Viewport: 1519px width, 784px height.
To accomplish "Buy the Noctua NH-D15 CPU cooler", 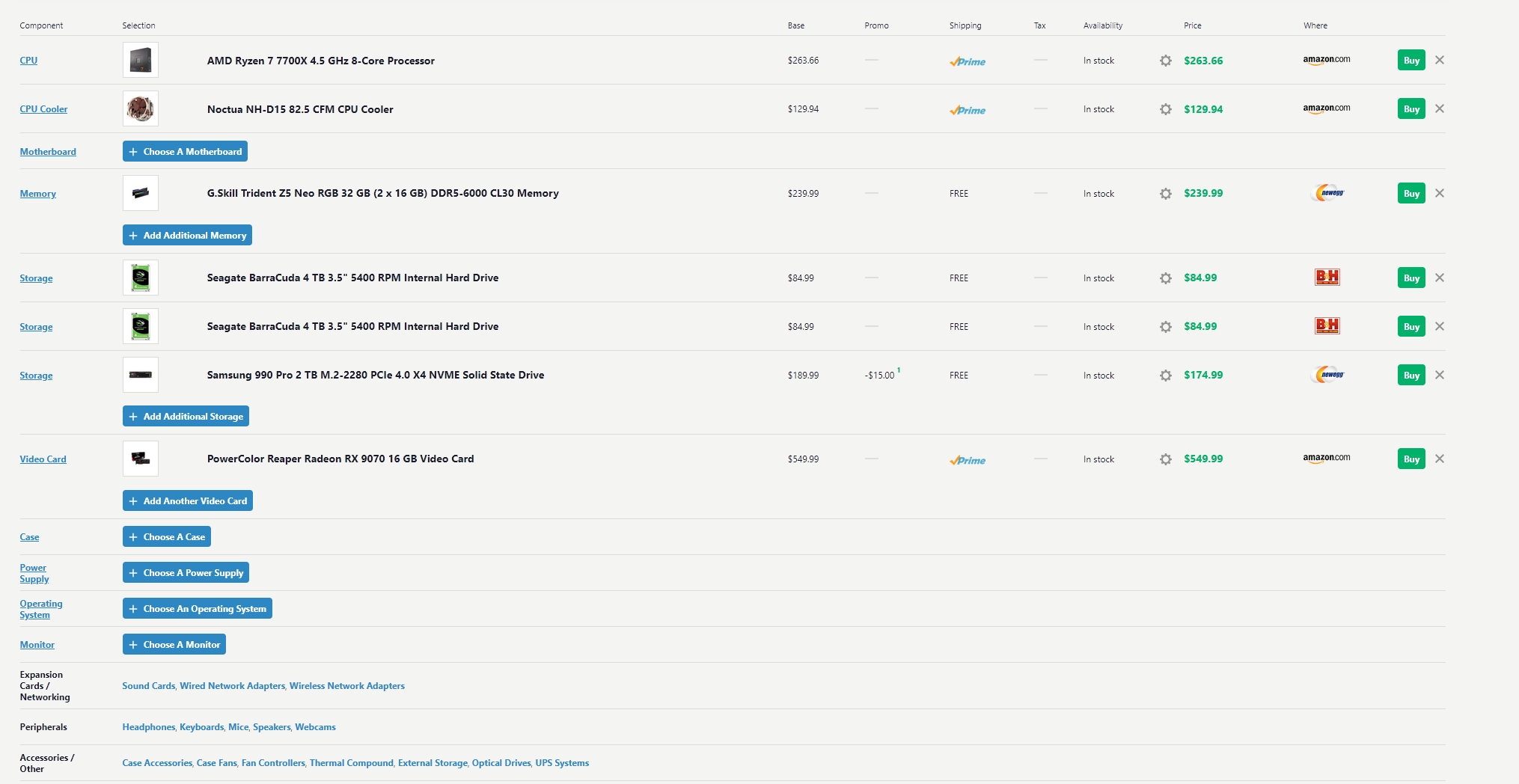I will click(1411, 108).
